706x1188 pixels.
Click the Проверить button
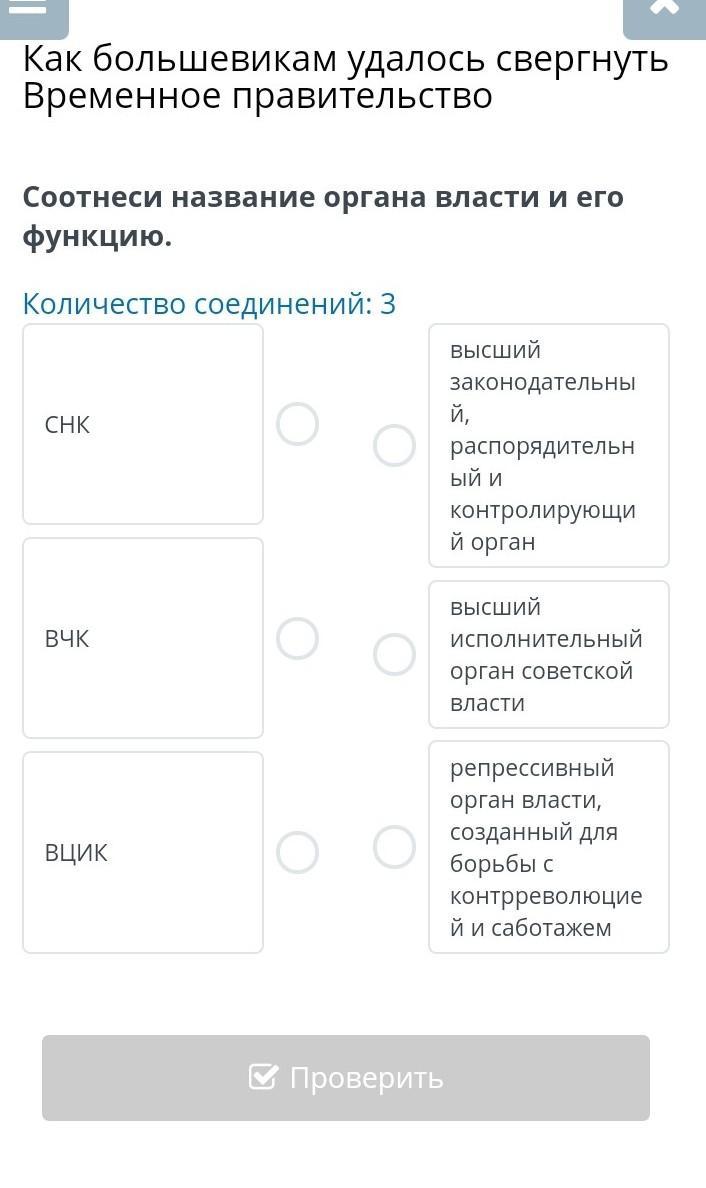(346, 1077)
